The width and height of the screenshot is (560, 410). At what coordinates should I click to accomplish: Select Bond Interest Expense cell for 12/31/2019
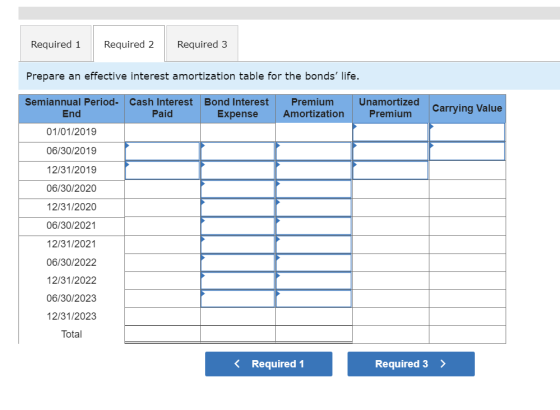coord(238,170)
